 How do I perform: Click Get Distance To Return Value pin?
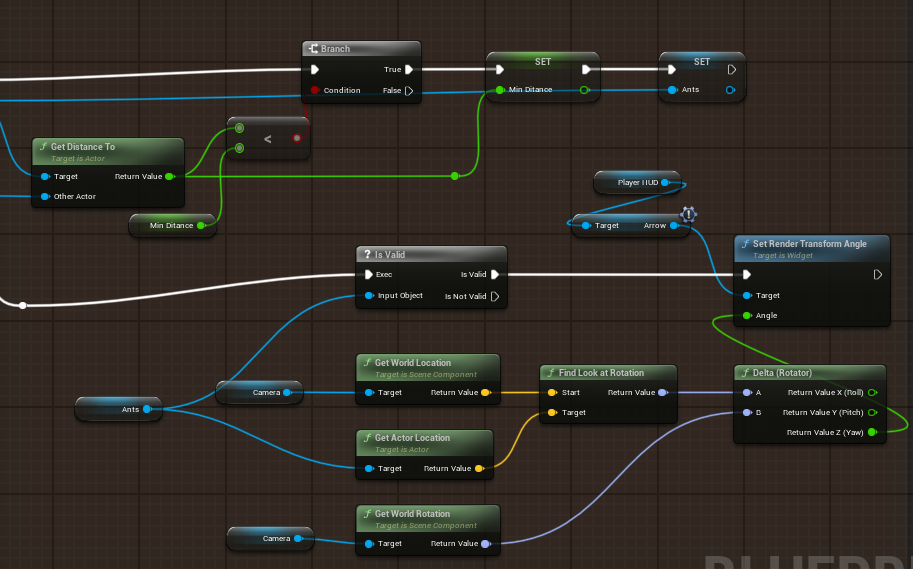(x=169, y=176)
